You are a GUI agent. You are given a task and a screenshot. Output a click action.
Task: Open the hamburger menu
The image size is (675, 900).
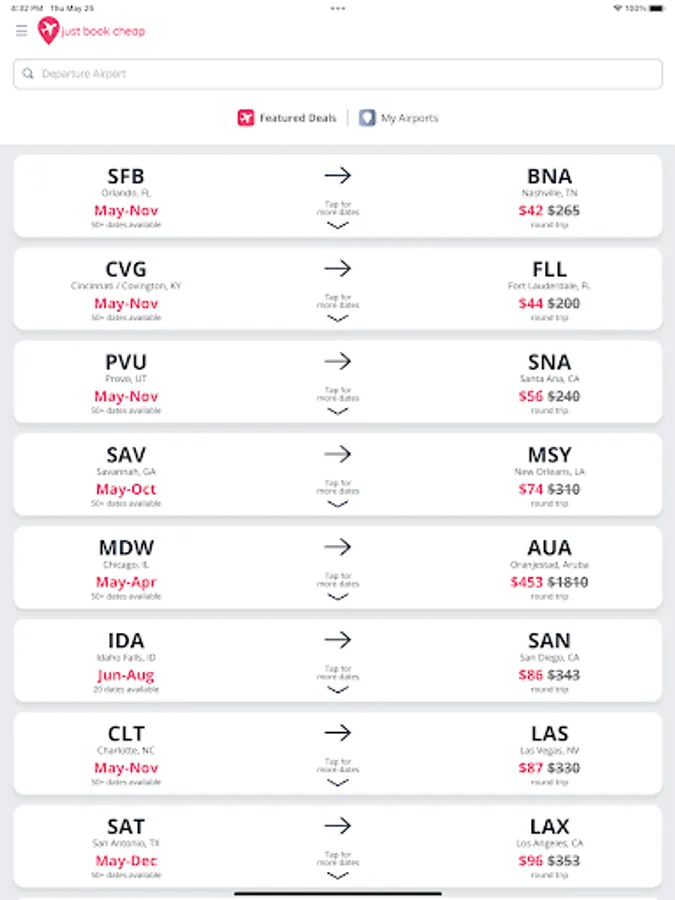(x=21, y=31)
